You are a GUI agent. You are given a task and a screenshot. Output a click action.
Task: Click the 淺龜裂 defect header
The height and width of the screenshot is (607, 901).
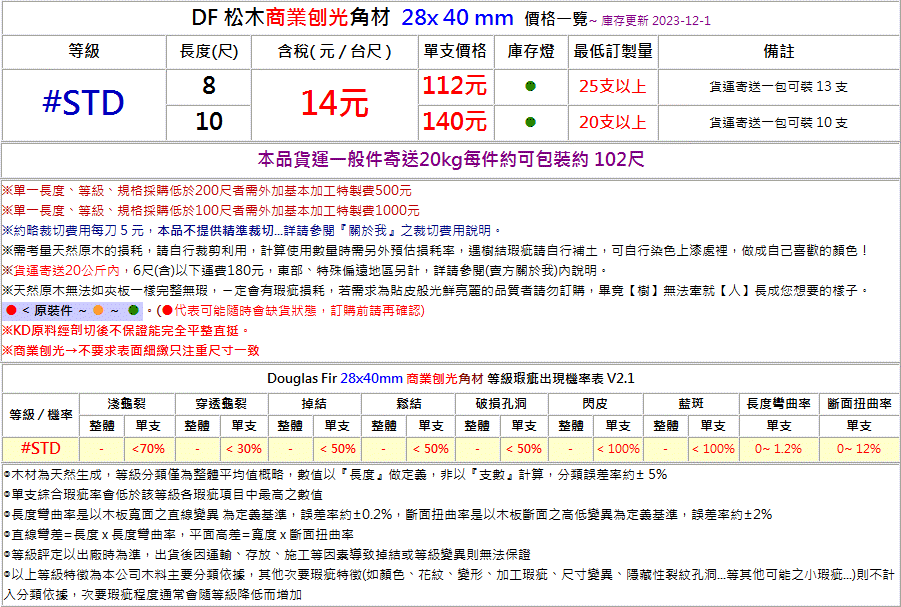point(126,404)
